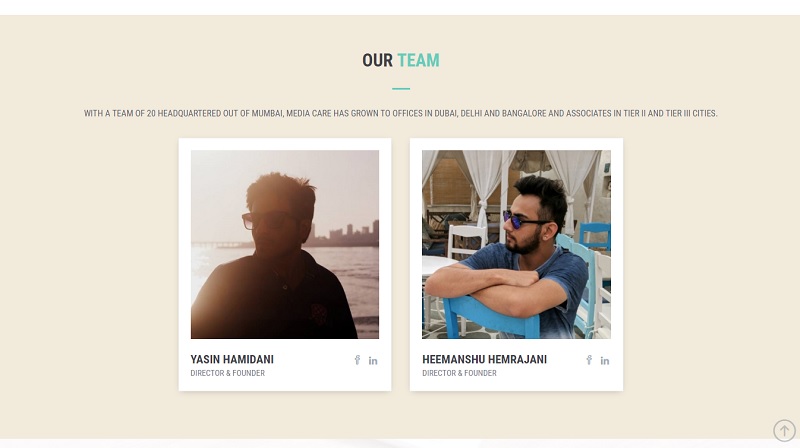Click the scroll-to-top arrow button
The image size is (800, 448).
click(x=784, y=430)
